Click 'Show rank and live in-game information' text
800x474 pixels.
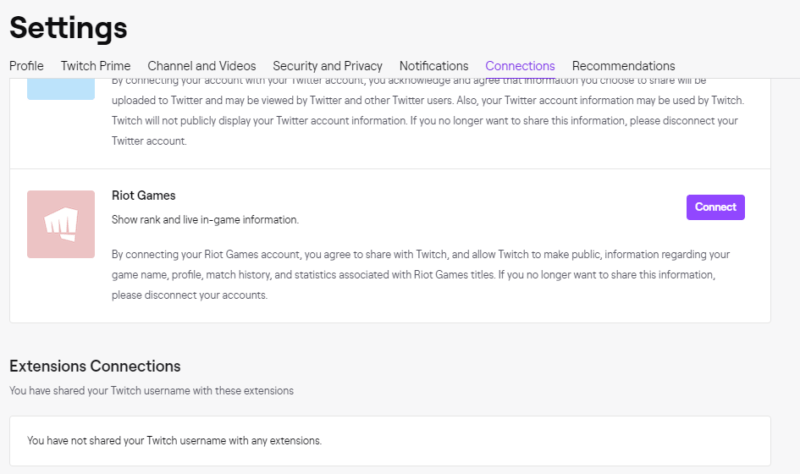click(x=205, y=219)
